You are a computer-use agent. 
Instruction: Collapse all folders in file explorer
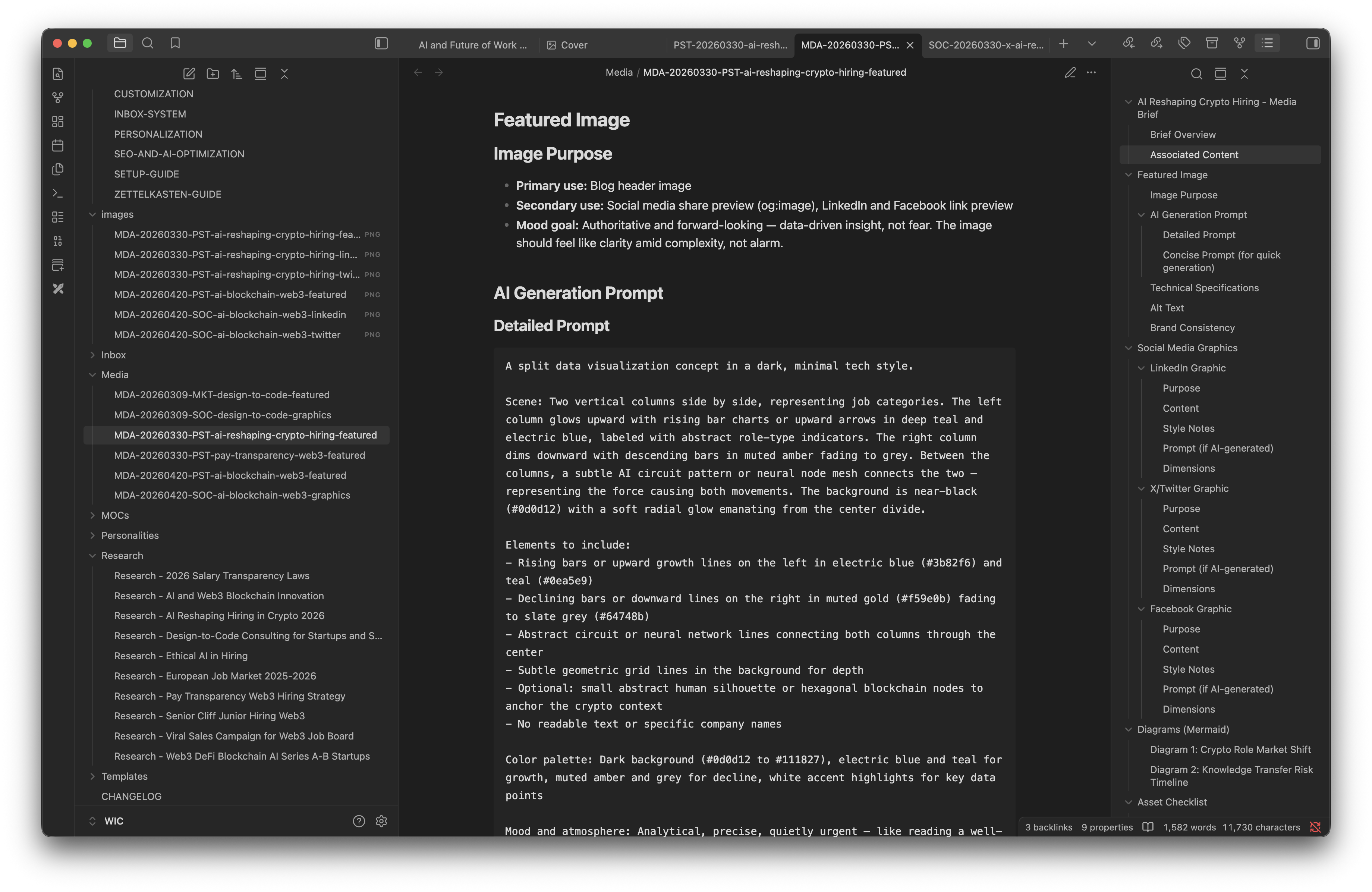[284, 74]
